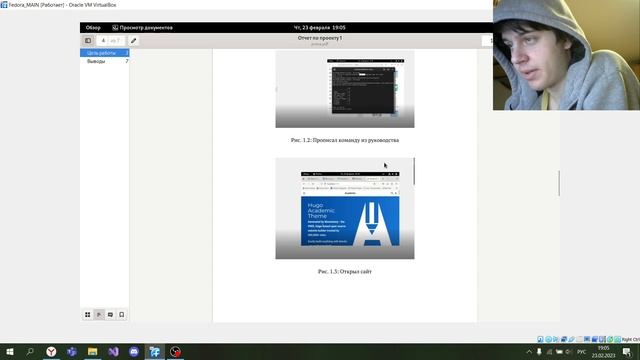This screenshot has width=640, height=360.
Task: Open the Windows notification center
Action: click(627, 351)
